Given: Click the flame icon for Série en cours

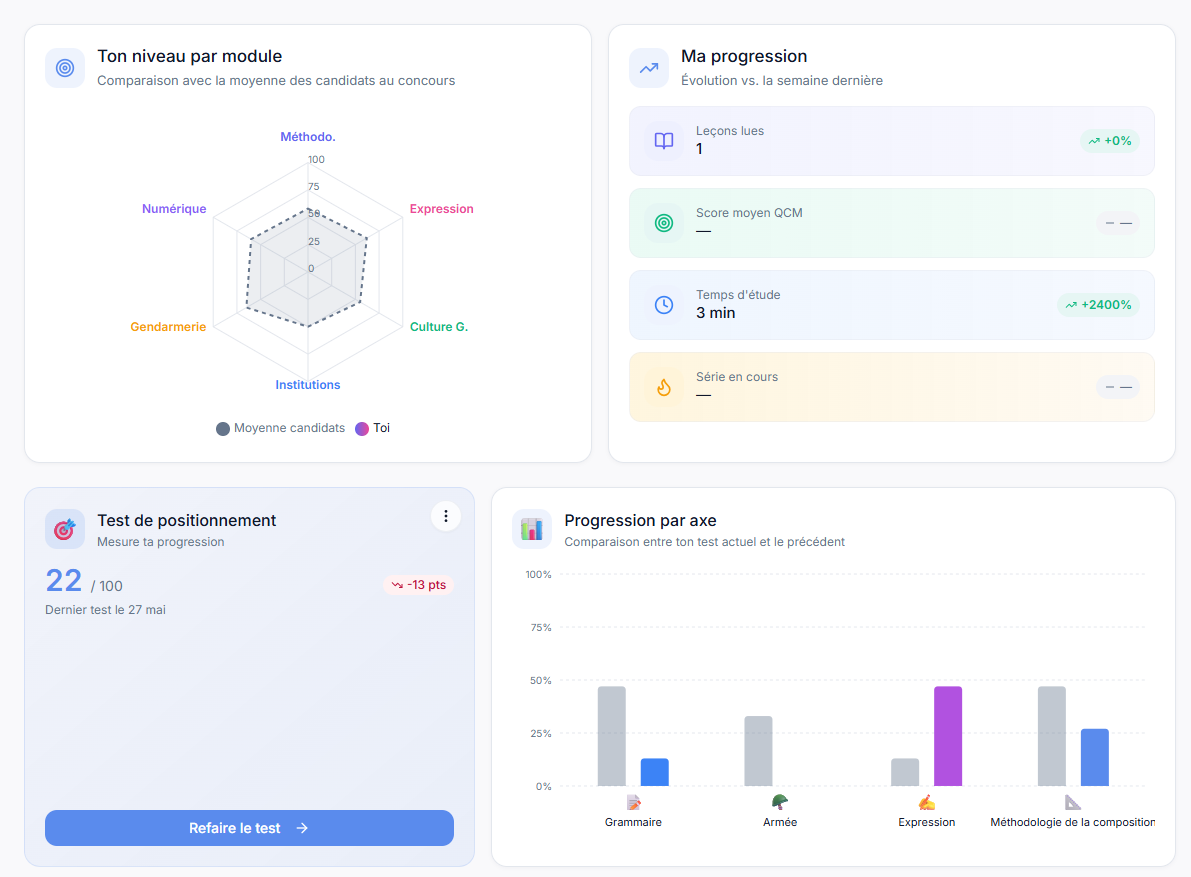Looking at the screenshot, I should coord(664,387).
